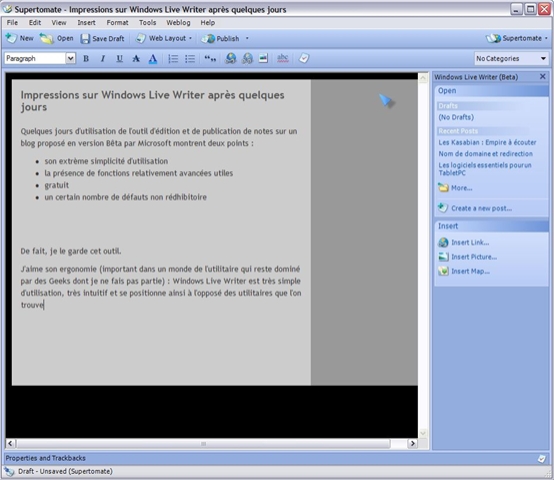The height and width of the screenshot is (480, 554).
Task: Apply numbered list formatting
Action: click(x=173, y=59)
